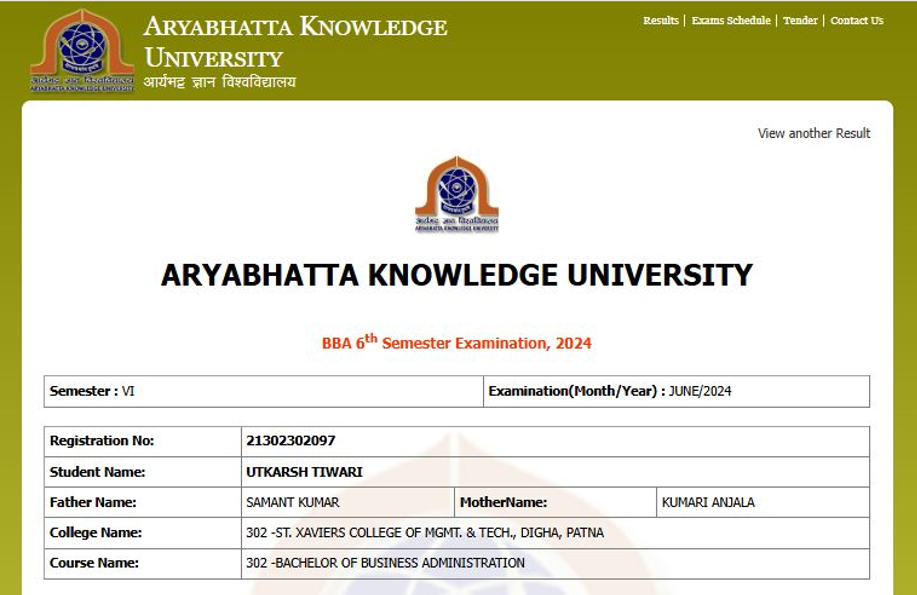The image size is (917, 595).
Task: Click the Bachelor of Business Administration value
Action: 385,563
